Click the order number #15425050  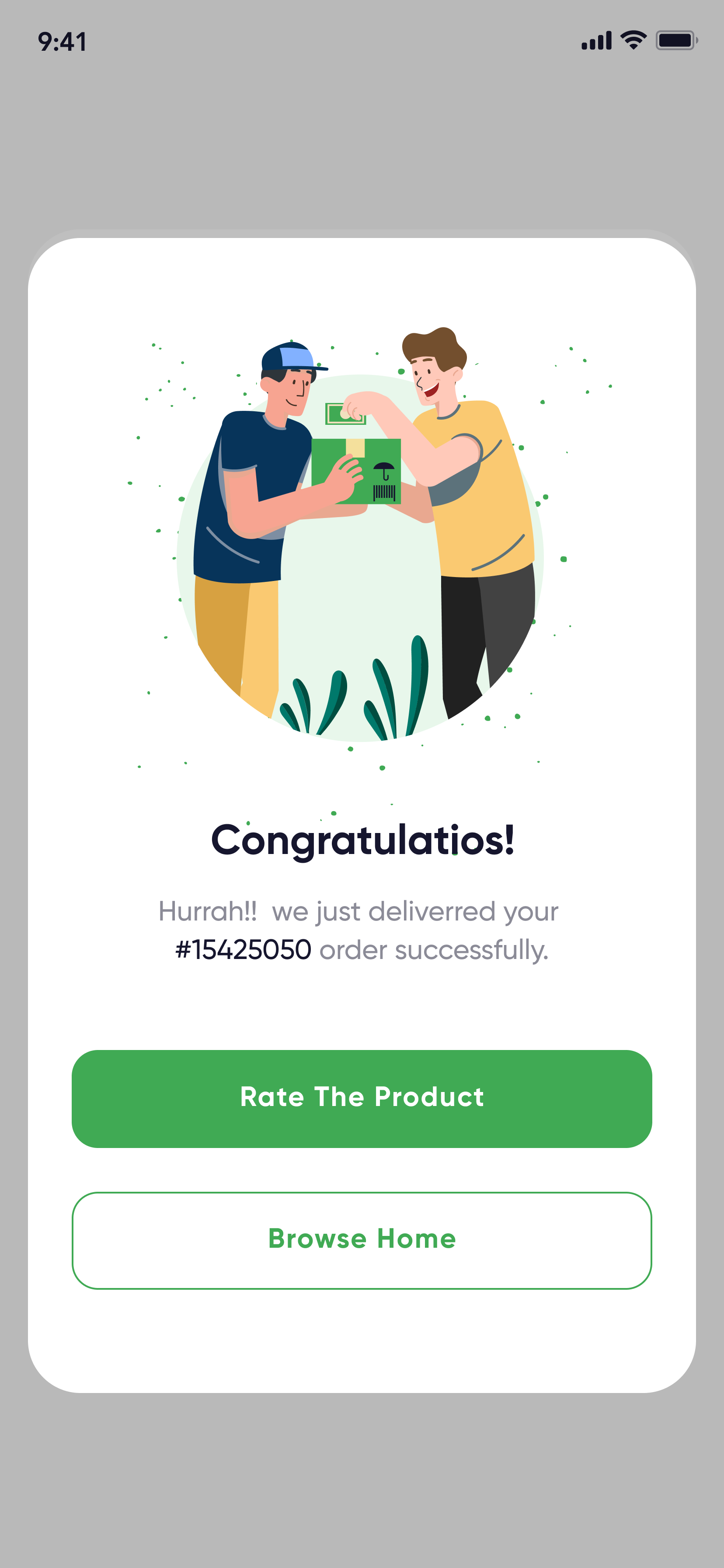pyautogui.click(x=244, y=950)
